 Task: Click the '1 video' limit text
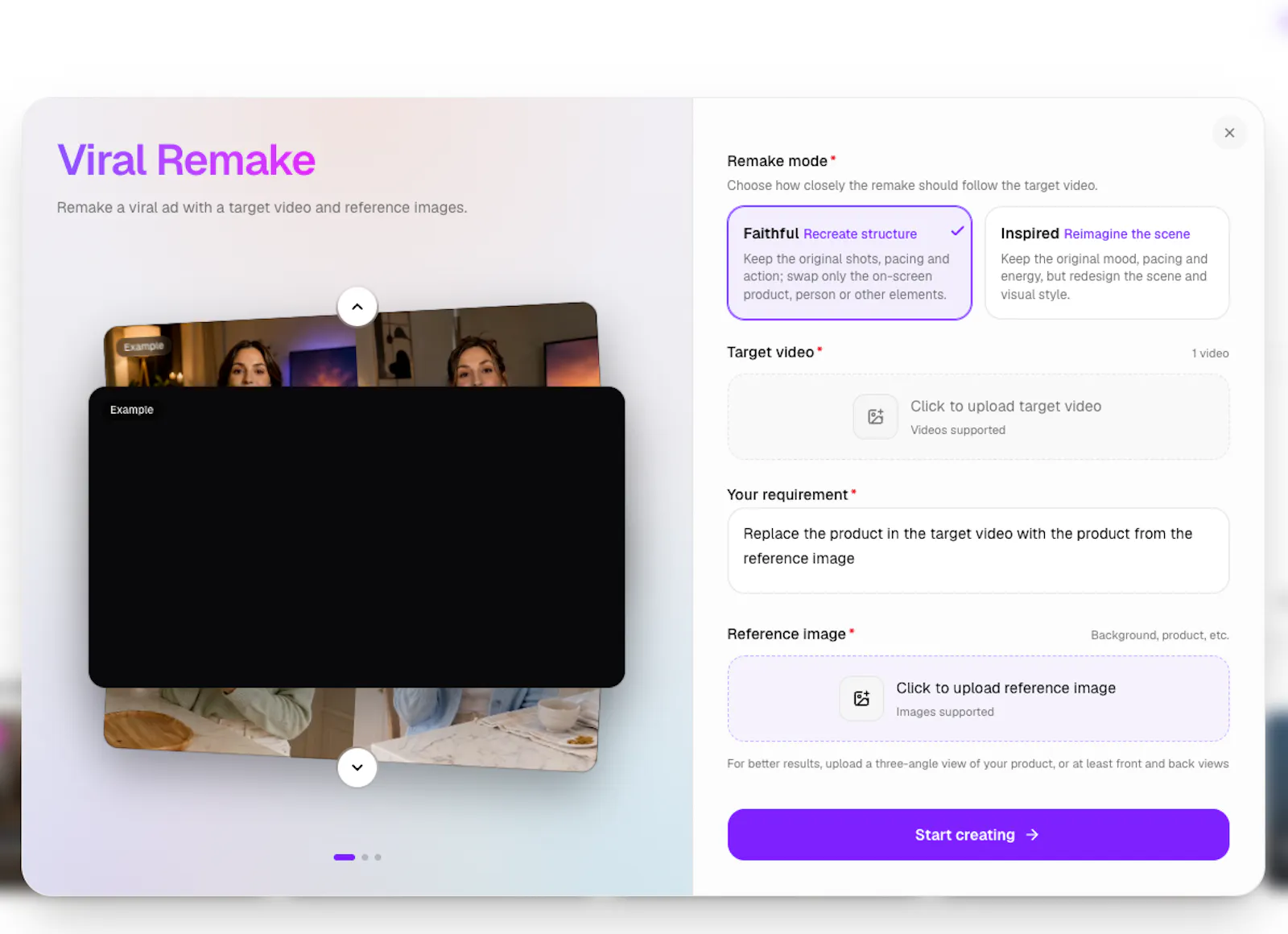(1210, 353)
